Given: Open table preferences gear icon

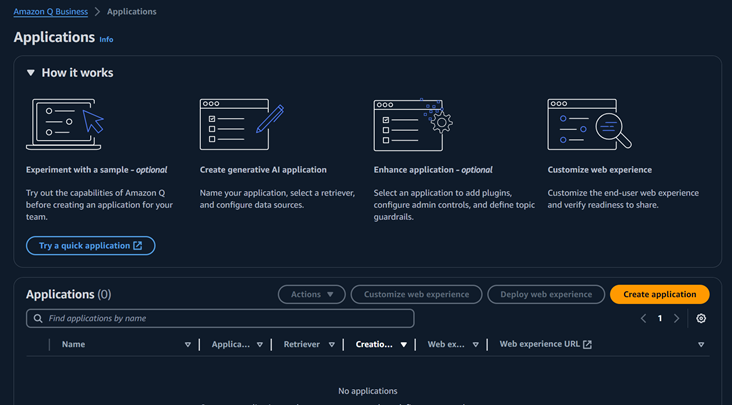Looking at the screenshot, I should click(x=701, y=318).
